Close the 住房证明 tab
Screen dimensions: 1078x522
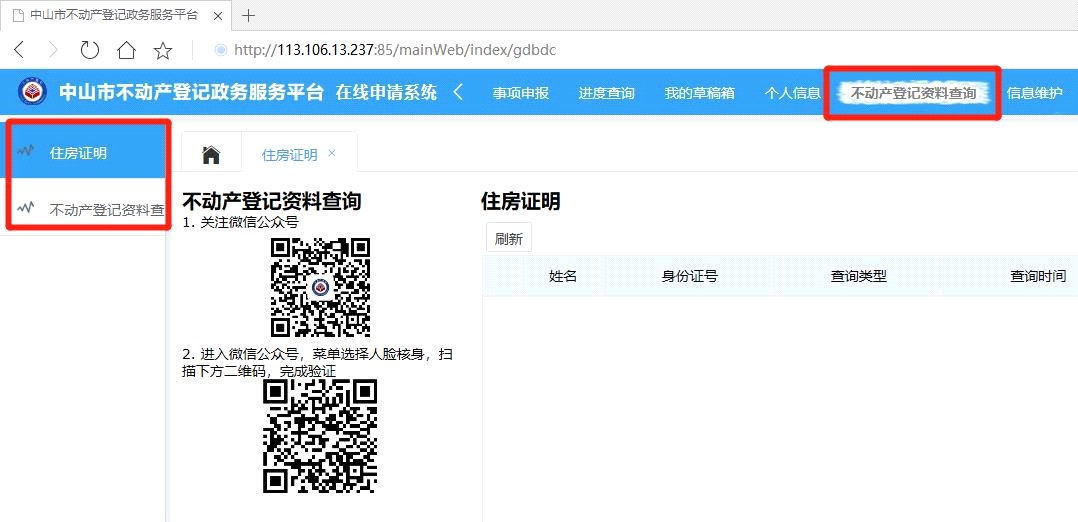pos(332,154)
